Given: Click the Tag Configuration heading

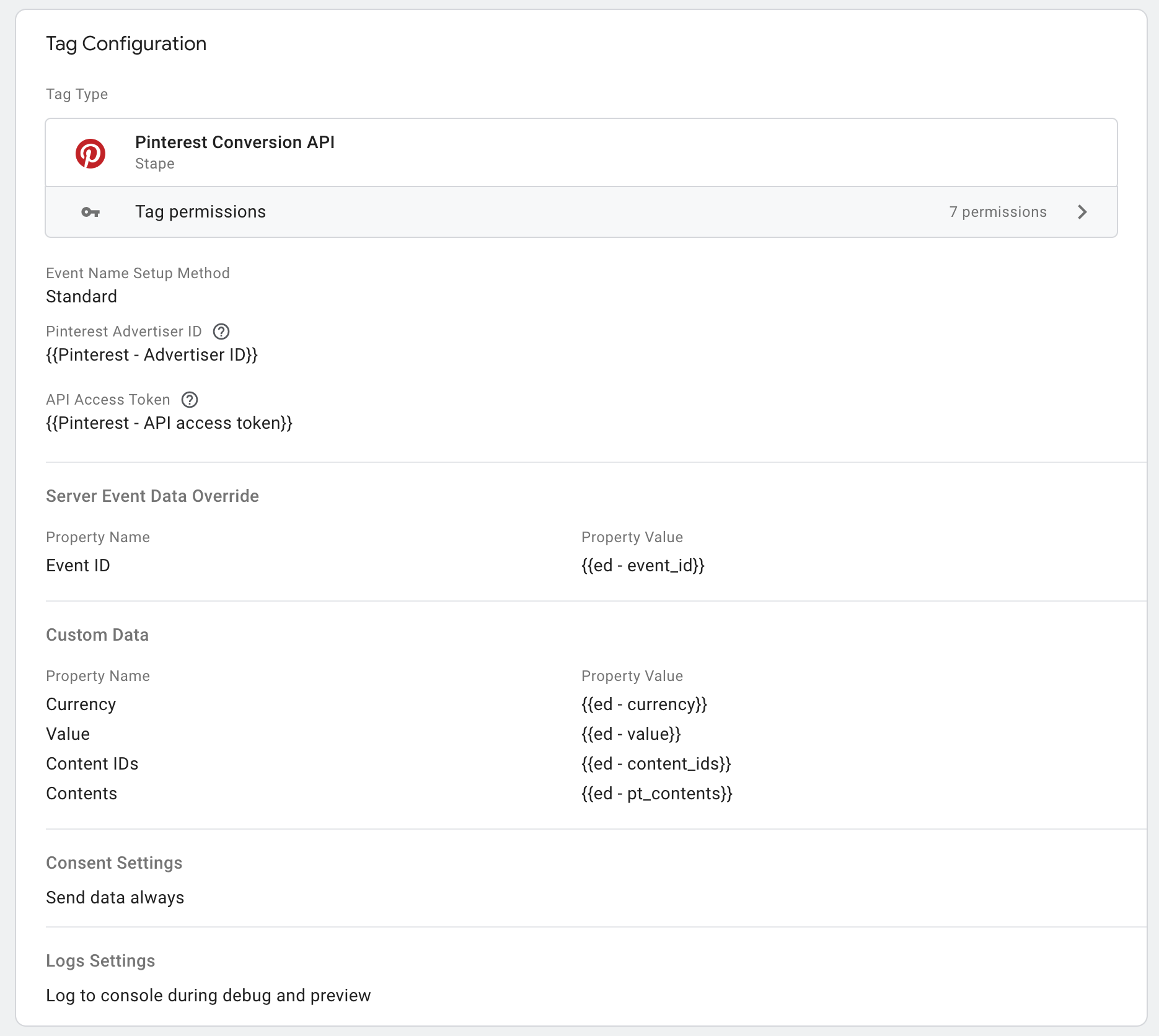Looking at the screenshot, I should click(x=126, y=44).
